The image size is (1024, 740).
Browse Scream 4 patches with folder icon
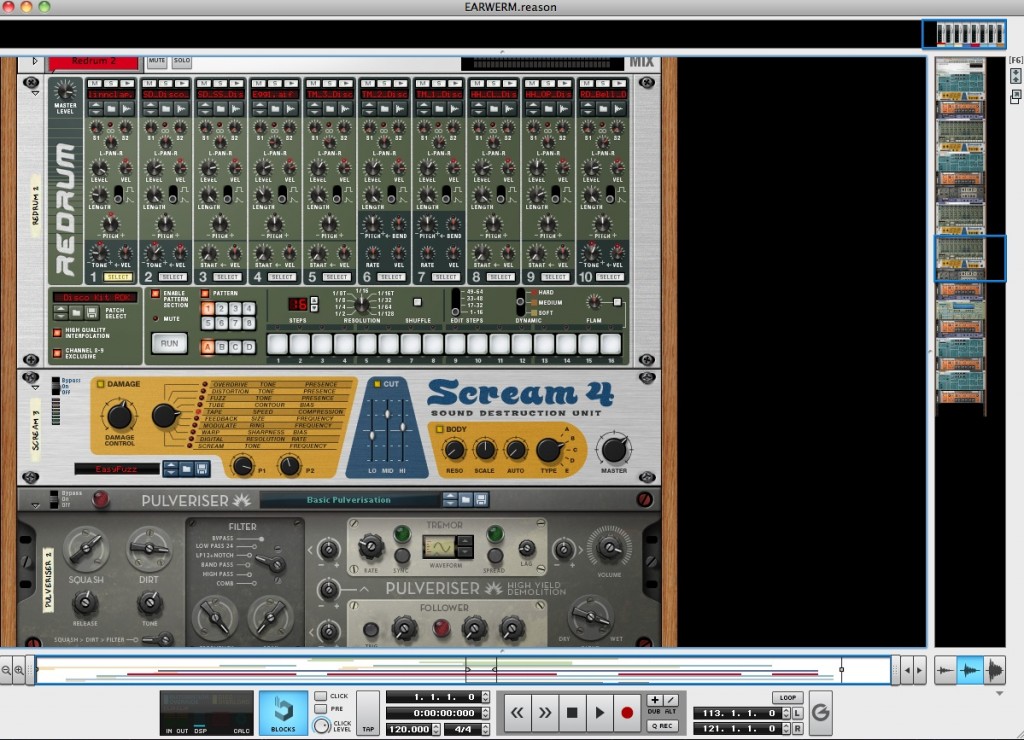186,468
